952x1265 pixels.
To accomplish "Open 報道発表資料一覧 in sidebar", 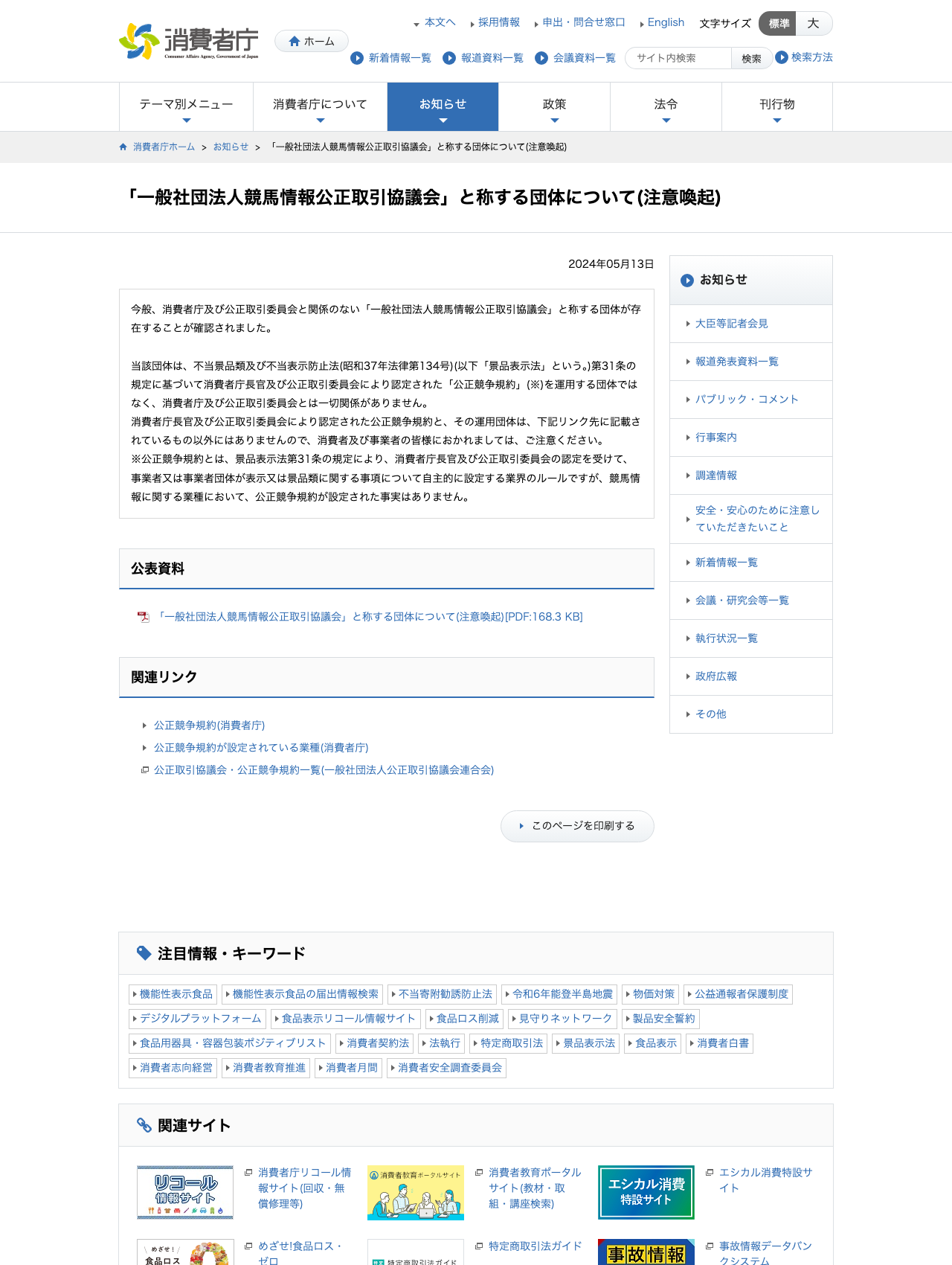I will (x=736, y=362).
